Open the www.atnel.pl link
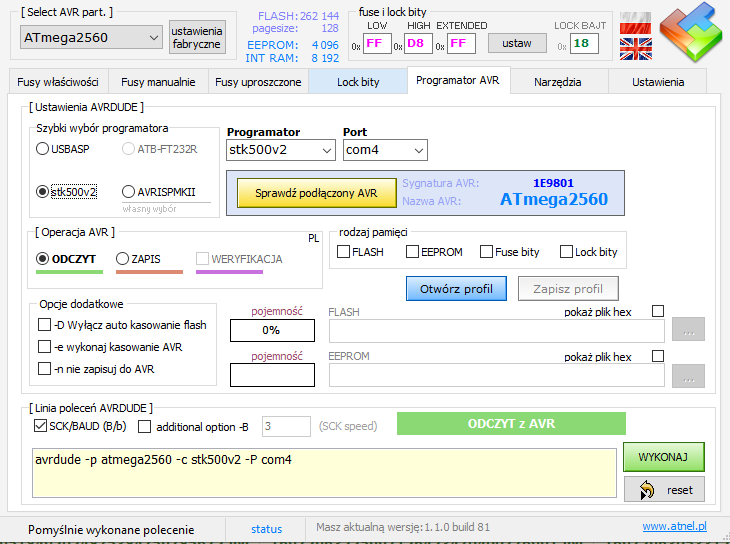Image resolution: width=730 pixels, height=544 pixels. (x=674, y=526)
